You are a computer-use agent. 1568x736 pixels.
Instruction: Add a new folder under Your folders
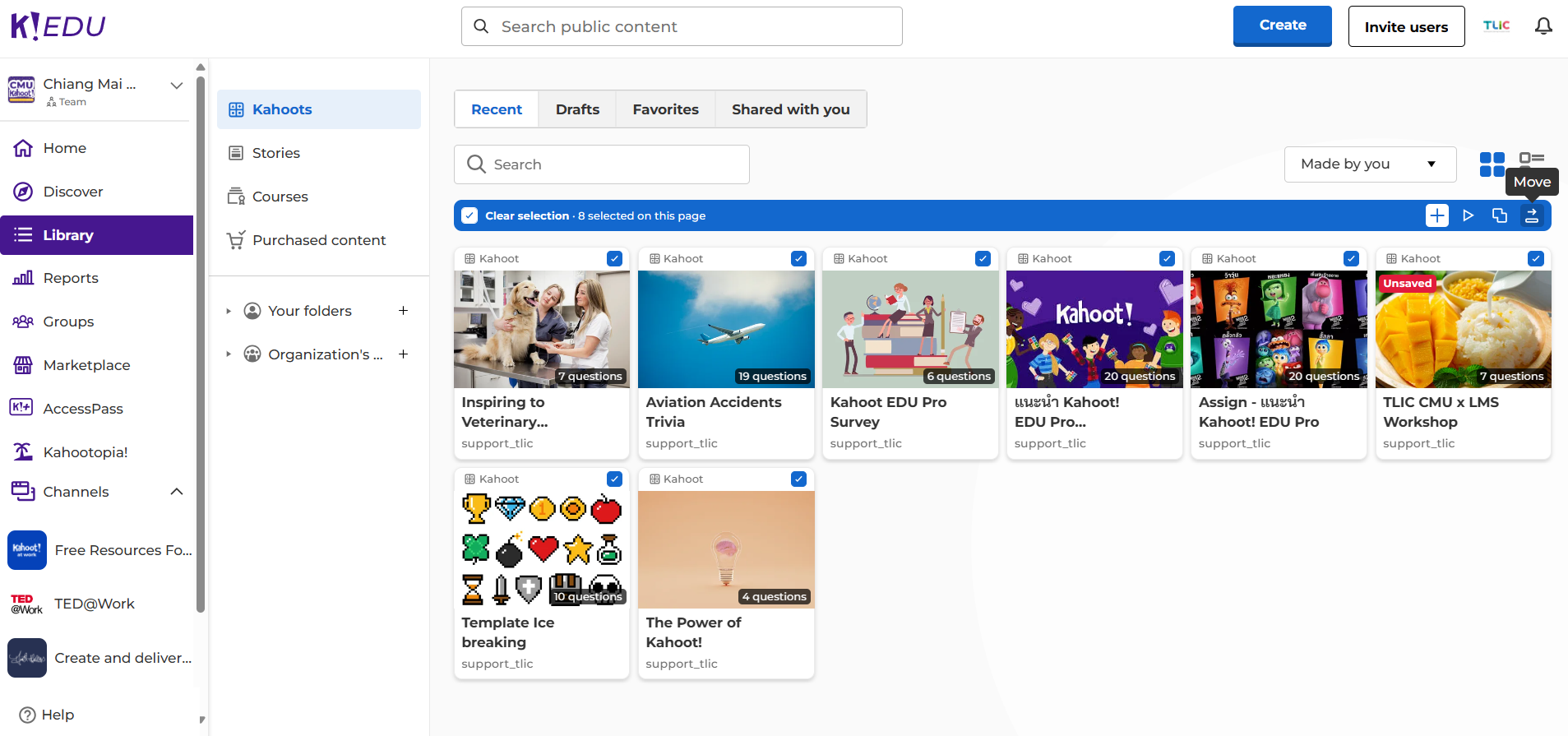click(403, 311)
